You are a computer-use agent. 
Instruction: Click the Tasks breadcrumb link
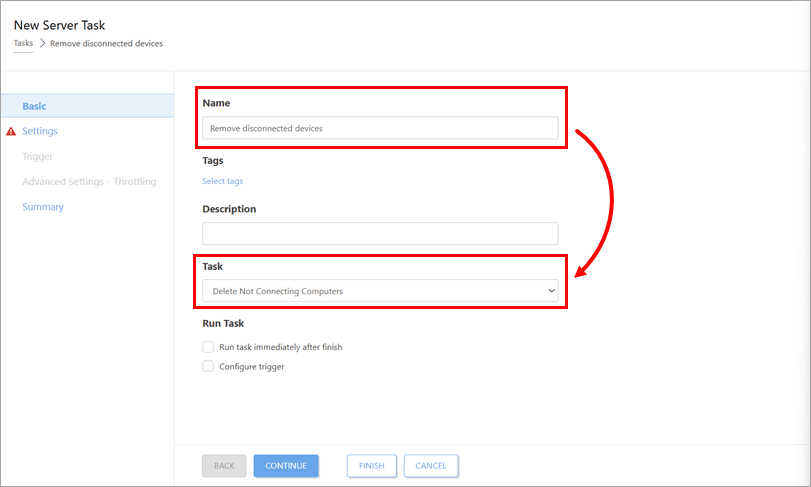[x=23, y=43]
